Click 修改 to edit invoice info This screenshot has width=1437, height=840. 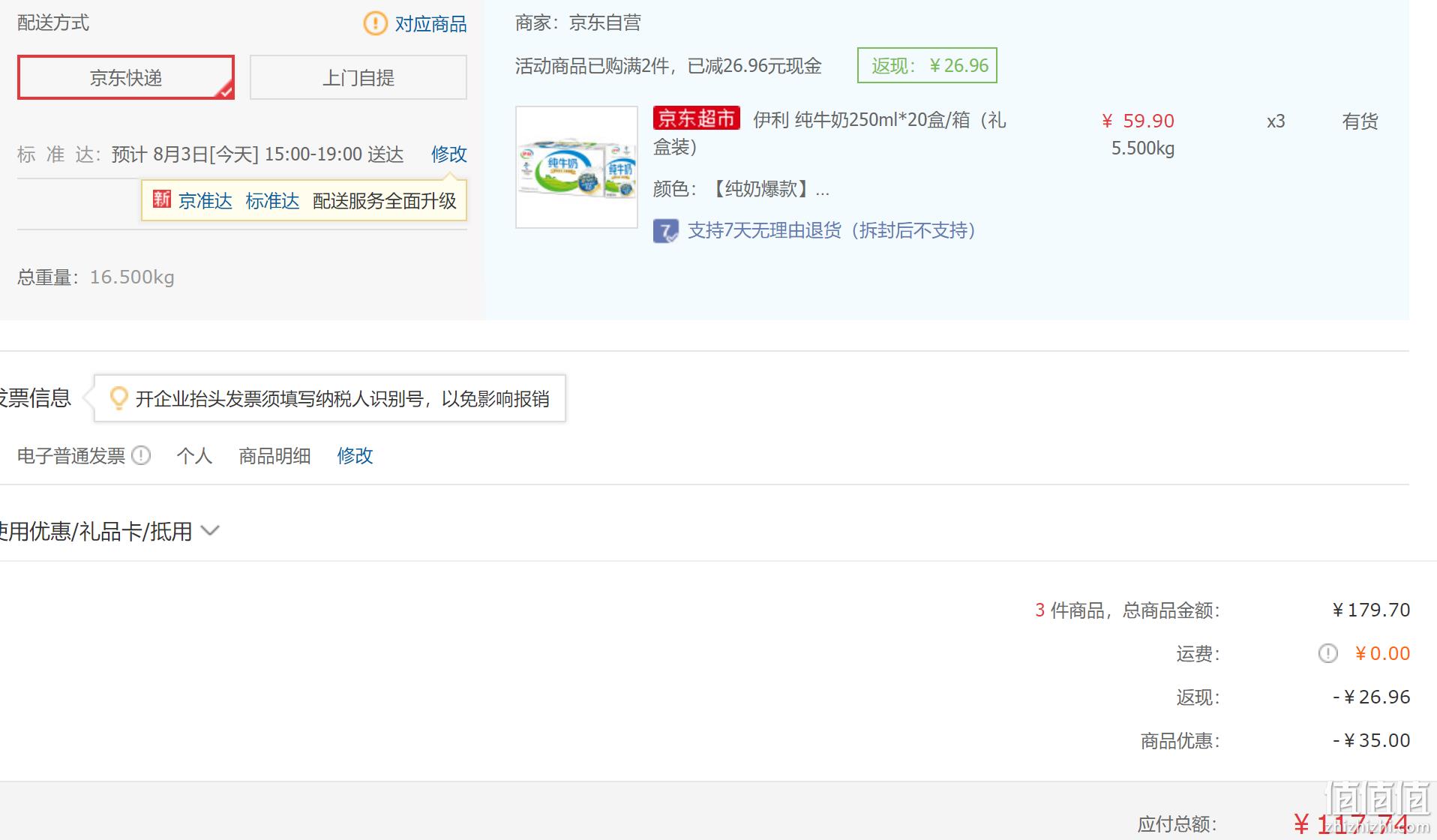pyautogui.click(x=355, y=455)
